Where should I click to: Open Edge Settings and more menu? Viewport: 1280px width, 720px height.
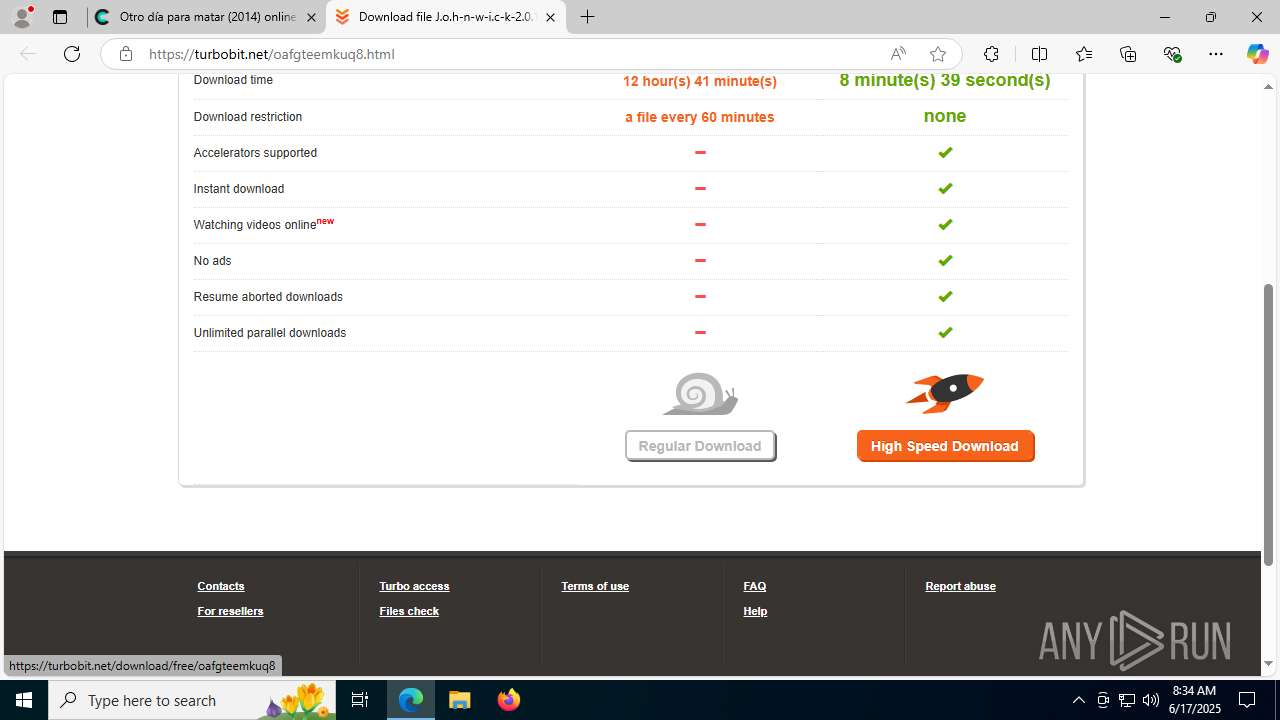tap(1216, 54)
